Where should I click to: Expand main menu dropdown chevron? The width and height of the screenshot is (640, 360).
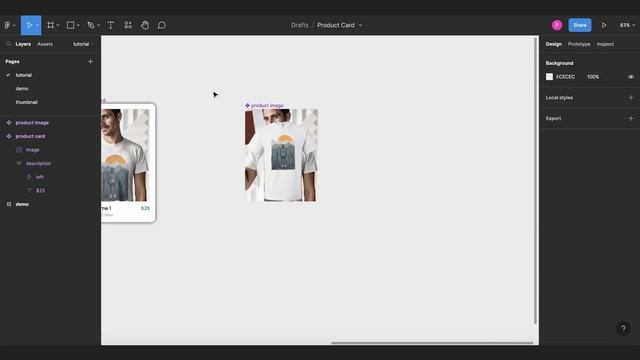(14, 25)
